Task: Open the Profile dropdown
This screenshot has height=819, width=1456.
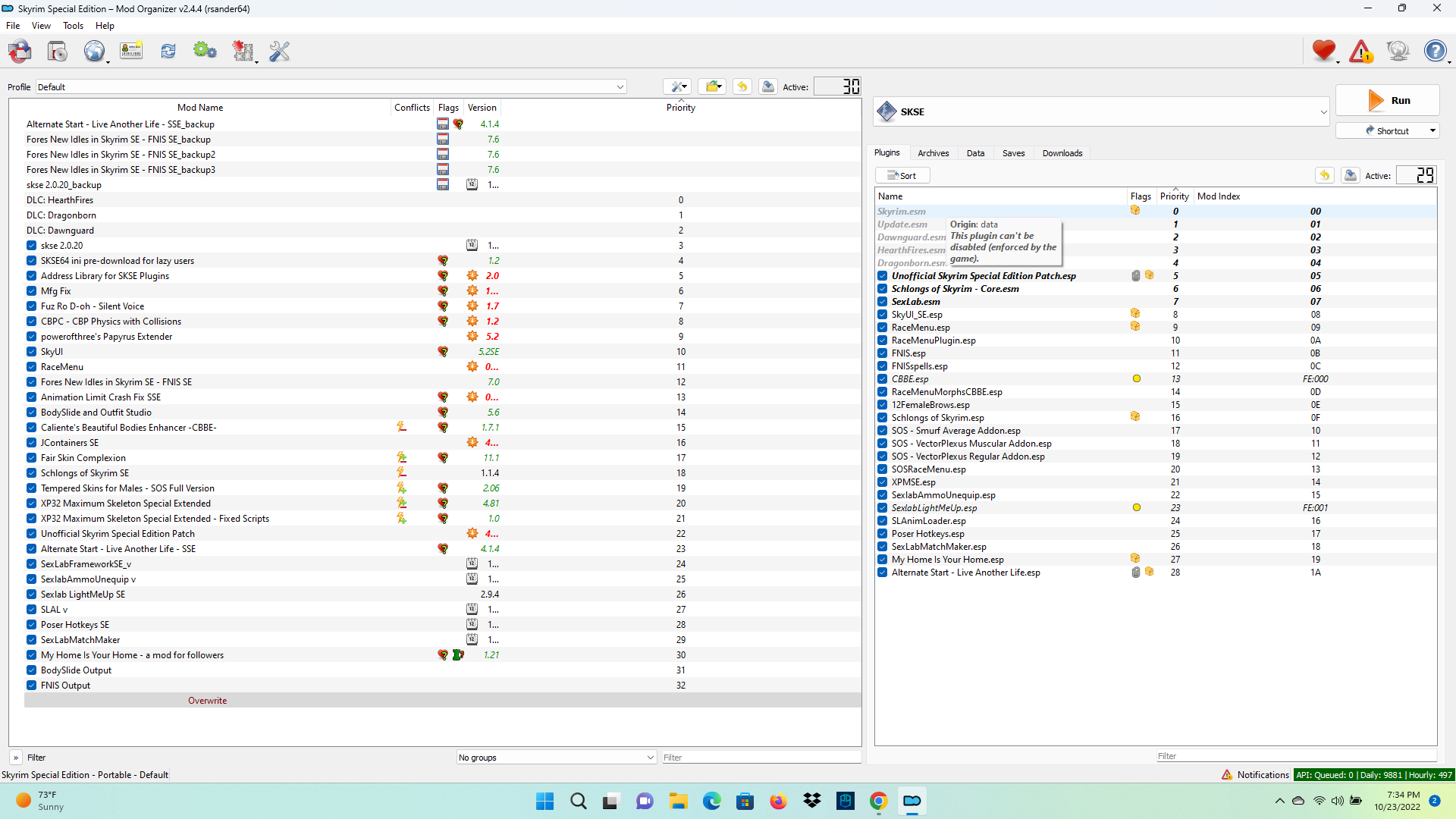Action: pyautogui.click(x=331, y=87)
